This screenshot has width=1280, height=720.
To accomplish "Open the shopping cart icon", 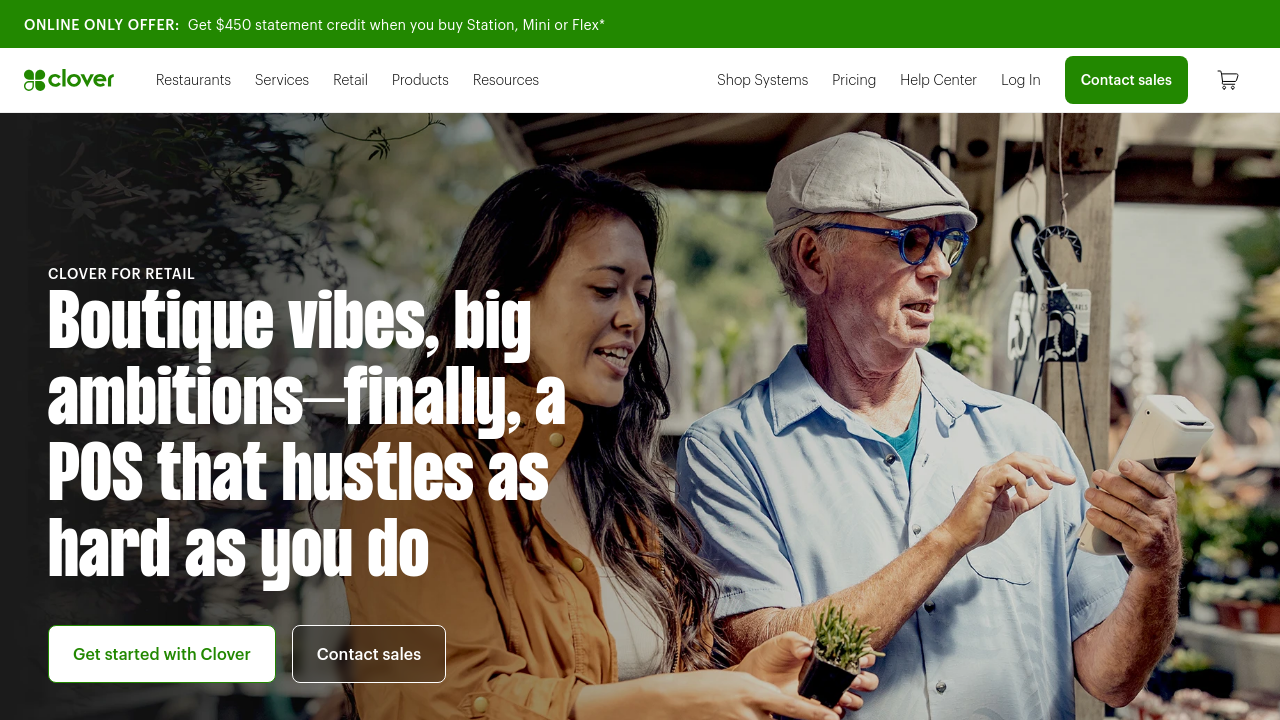I will tap(1228, 80).
